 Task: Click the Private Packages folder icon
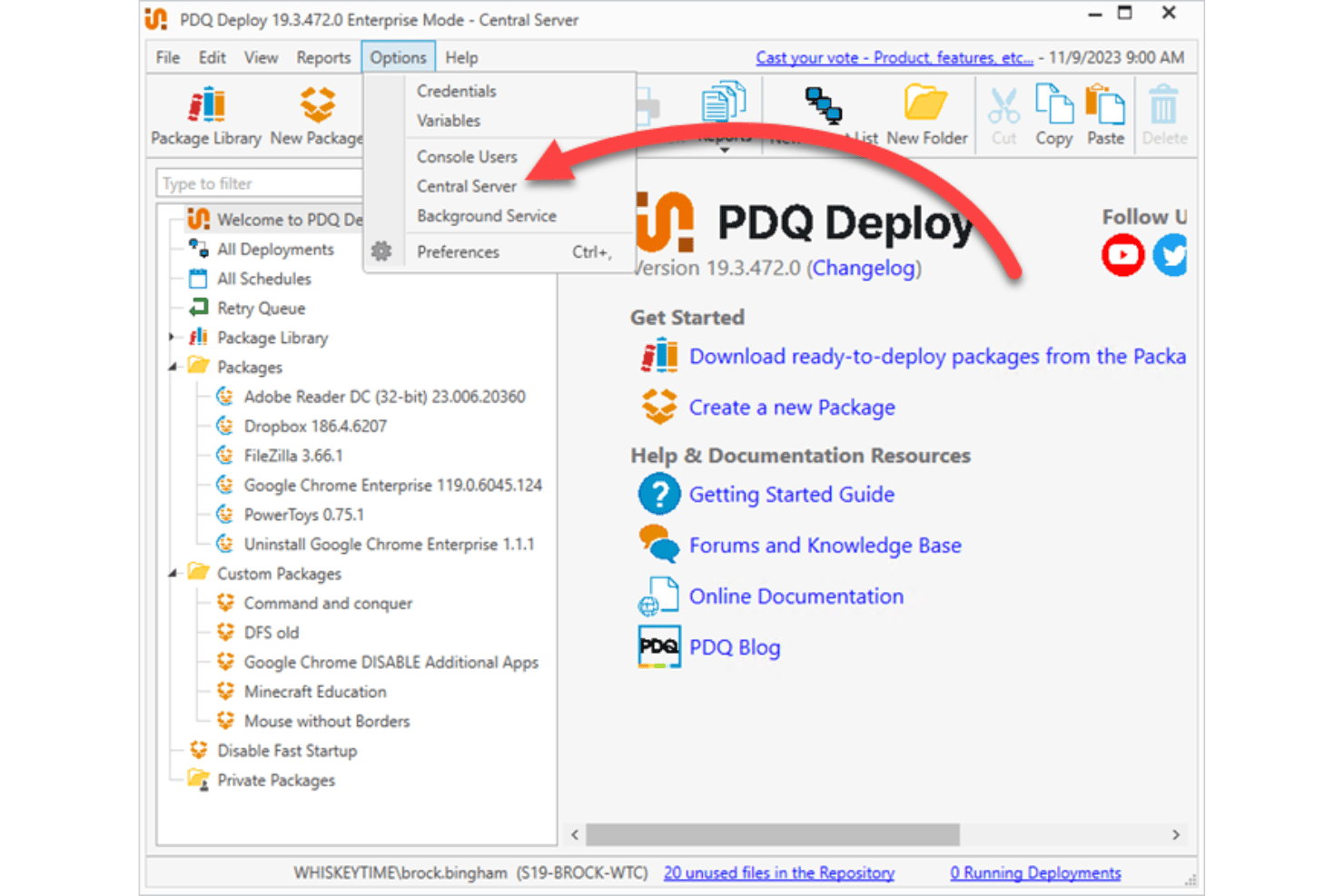click(198, 780)
